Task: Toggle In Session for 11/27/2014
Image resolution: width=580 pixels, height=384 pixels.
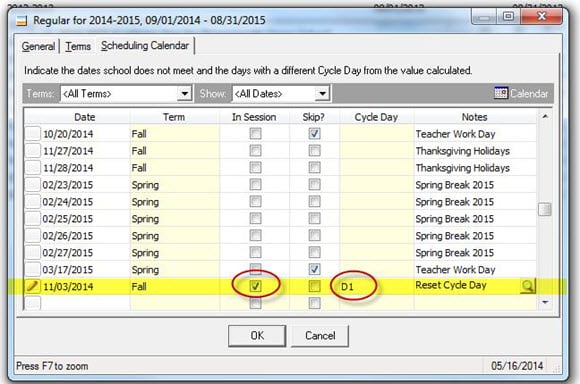Action: [x=255, y=151]
